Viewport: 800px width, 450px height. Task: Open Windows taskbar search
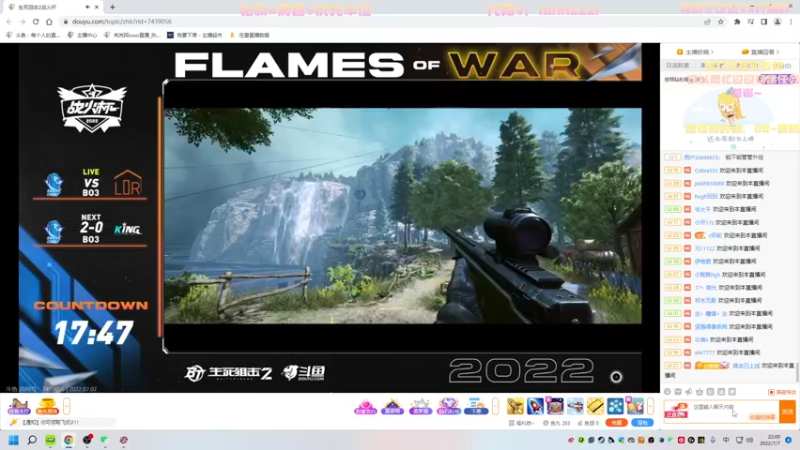[32, 440]
